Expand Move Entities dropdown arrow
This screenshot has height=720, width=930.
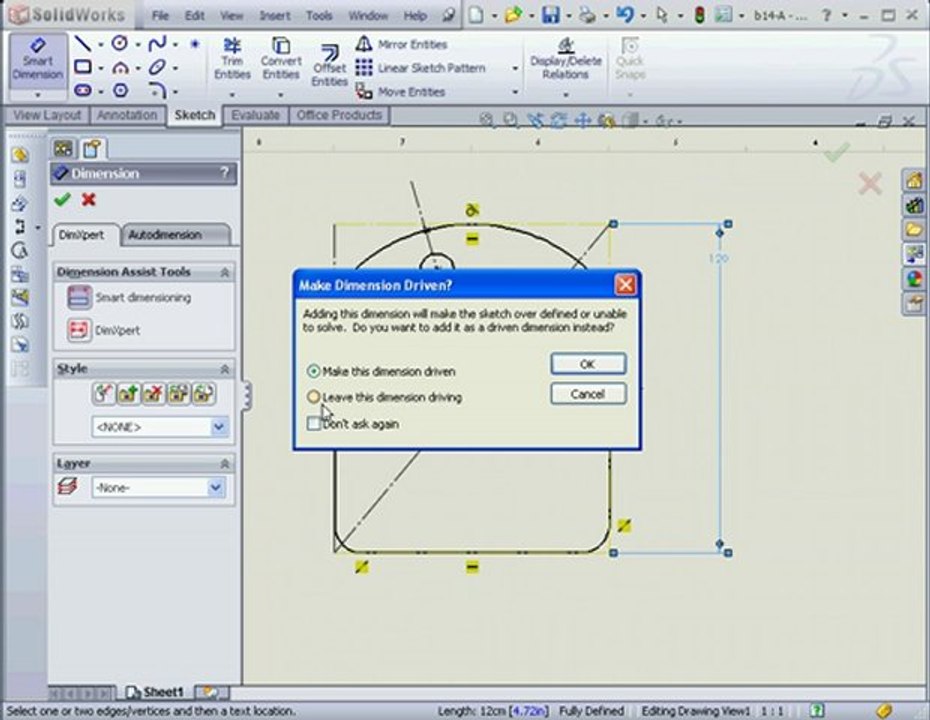(515, 91)
